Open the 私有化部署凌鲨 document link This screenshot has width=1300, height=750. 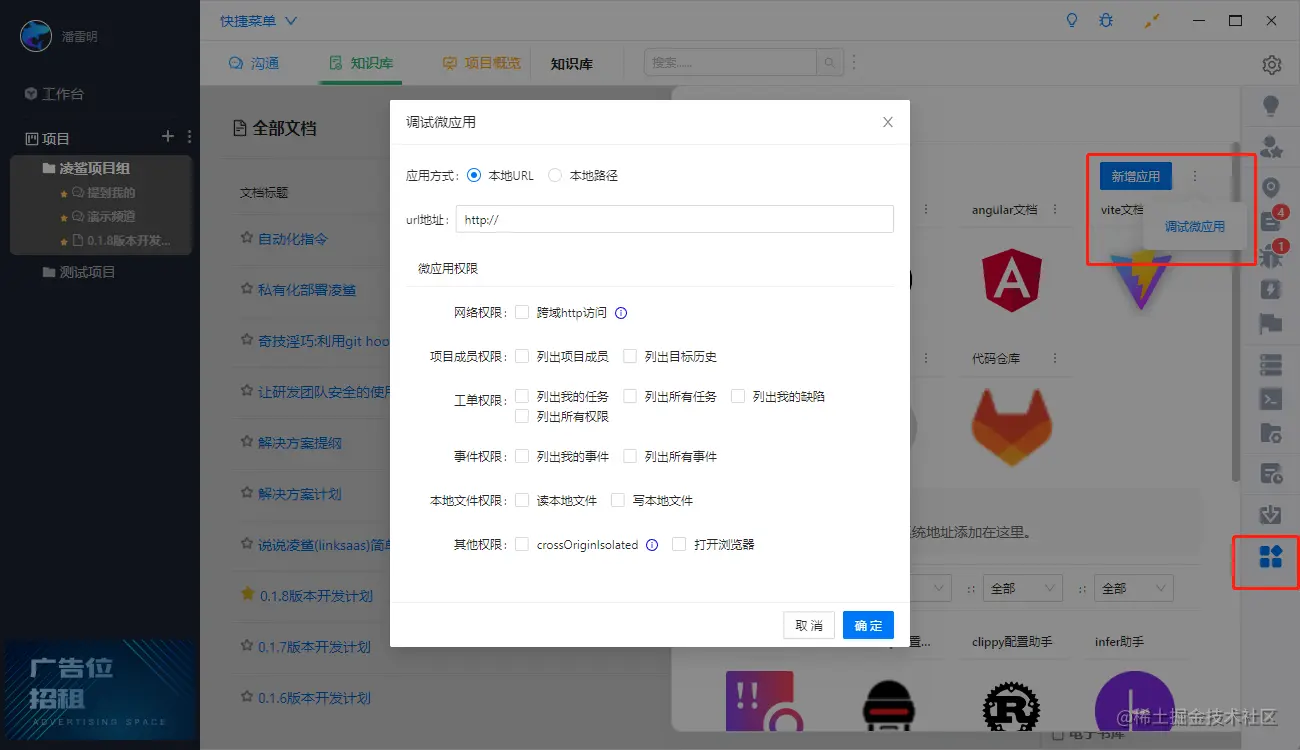(x=307, y=290)
